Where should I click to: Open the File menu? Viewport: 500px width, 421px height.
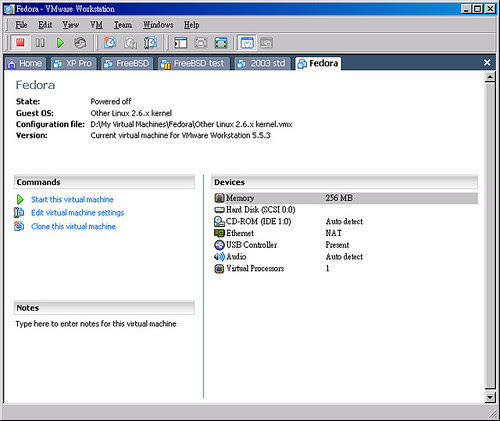tap(21, 25)
